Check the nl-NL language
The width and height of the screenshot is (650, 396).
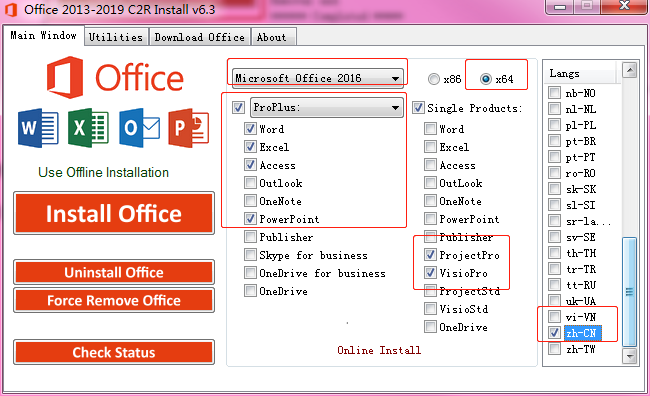point(554,108)
